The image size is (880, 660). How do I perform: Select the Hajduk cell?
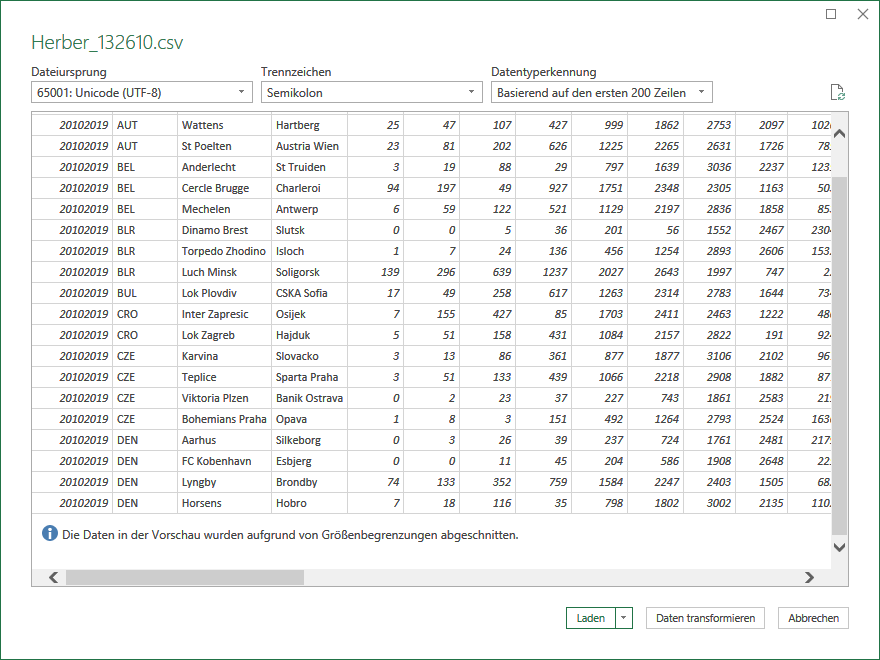tap(309, 335)
